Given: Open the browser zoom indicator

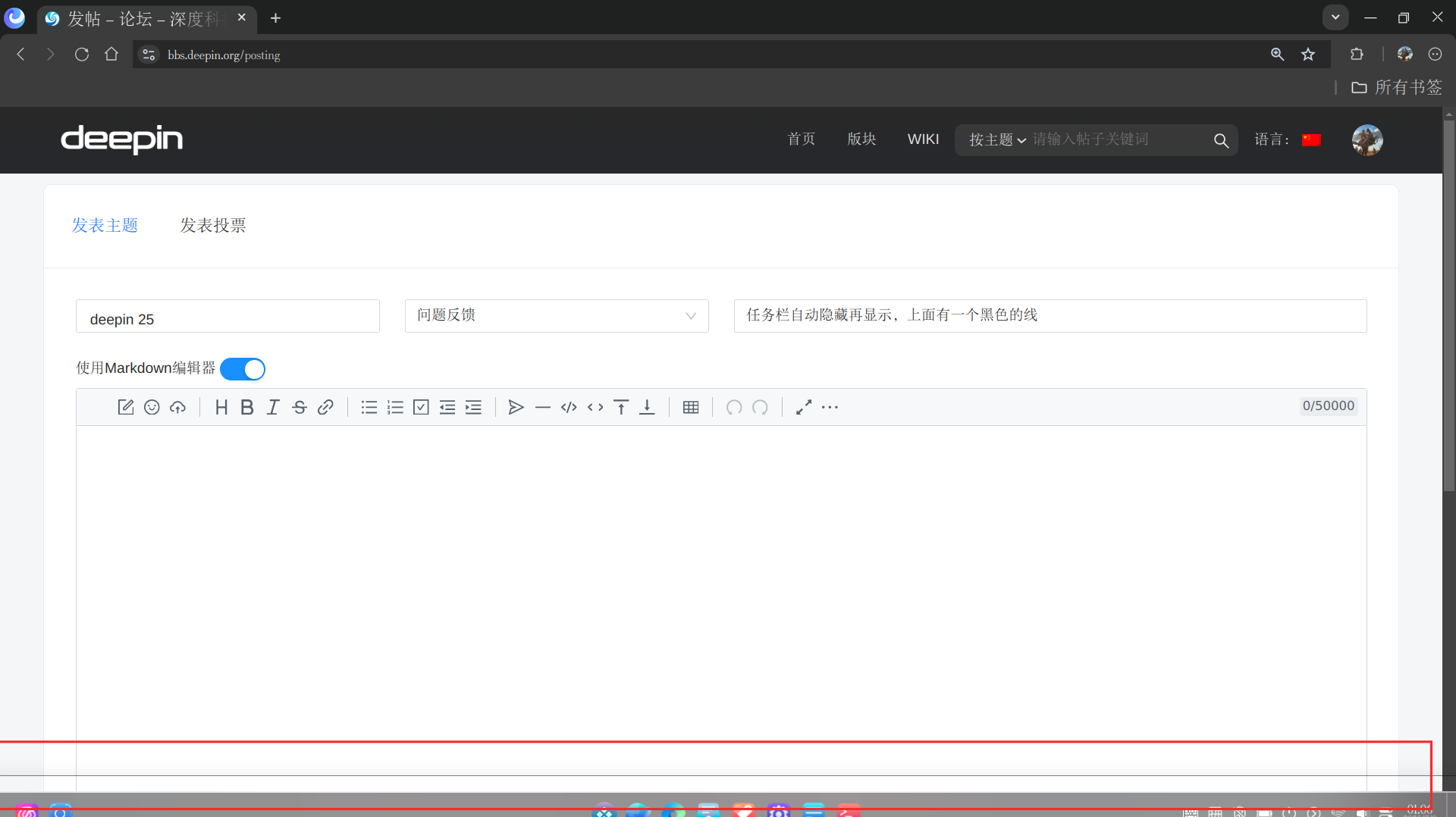Looking at the screenshot, I should 1278,54.
